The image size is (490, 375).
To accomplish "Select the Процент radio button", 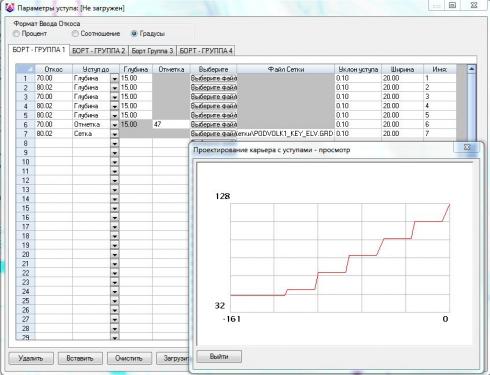I will point(16,34).
